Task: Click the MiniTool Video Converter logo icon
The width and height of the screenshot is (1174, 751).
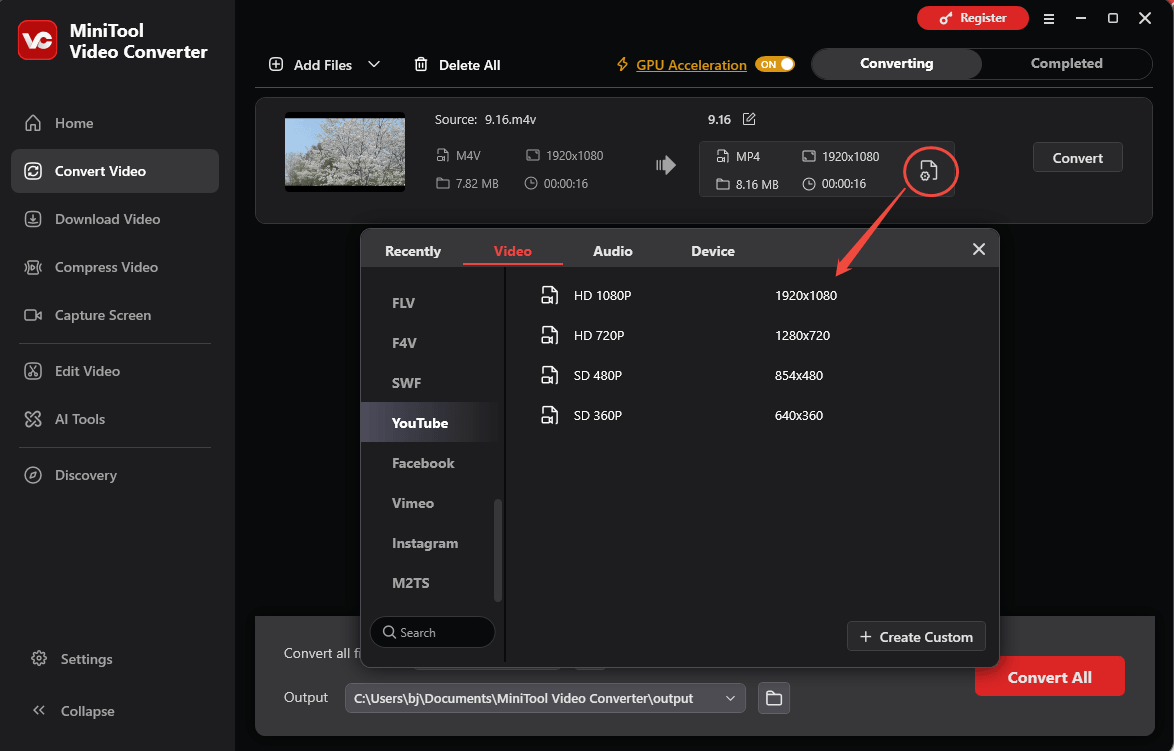Action: tap(37, 40)
